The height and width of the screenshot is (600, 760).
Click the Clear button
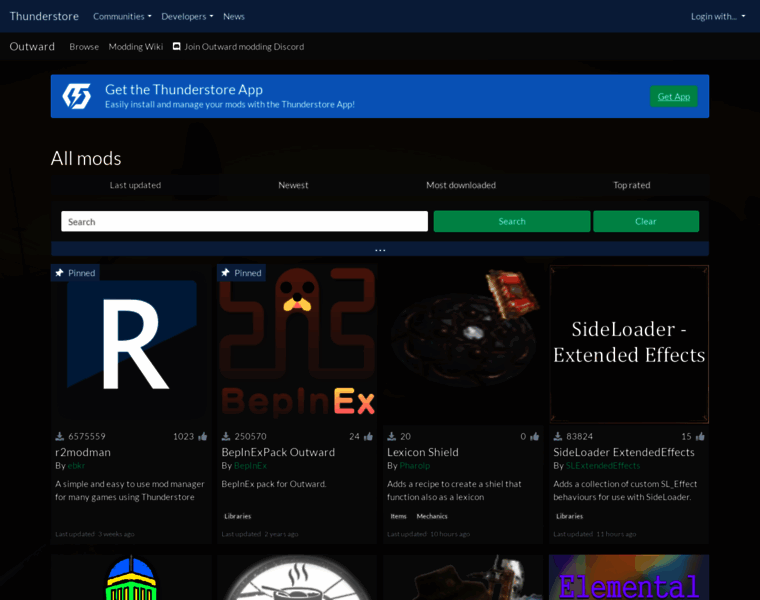click(646, 221)
